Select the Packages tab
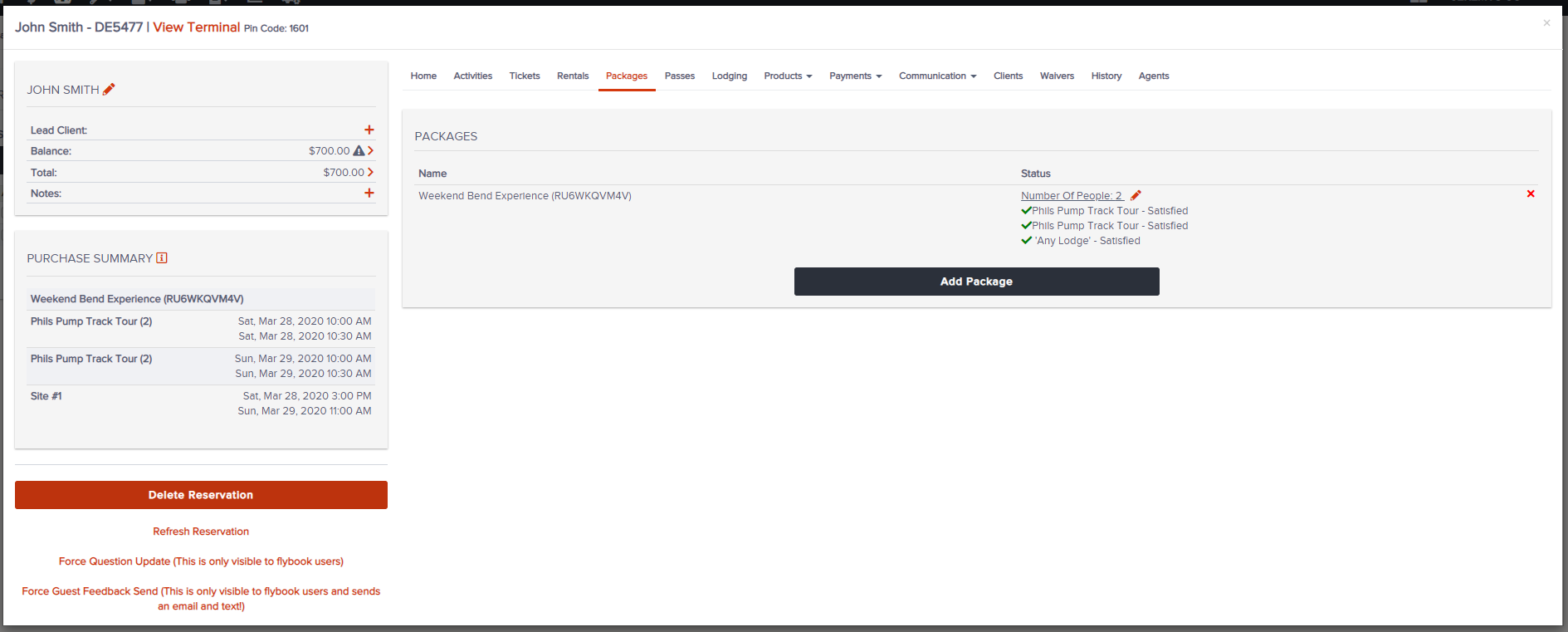The height and width of the screenshot is (632, 1568). coord(627,76)
